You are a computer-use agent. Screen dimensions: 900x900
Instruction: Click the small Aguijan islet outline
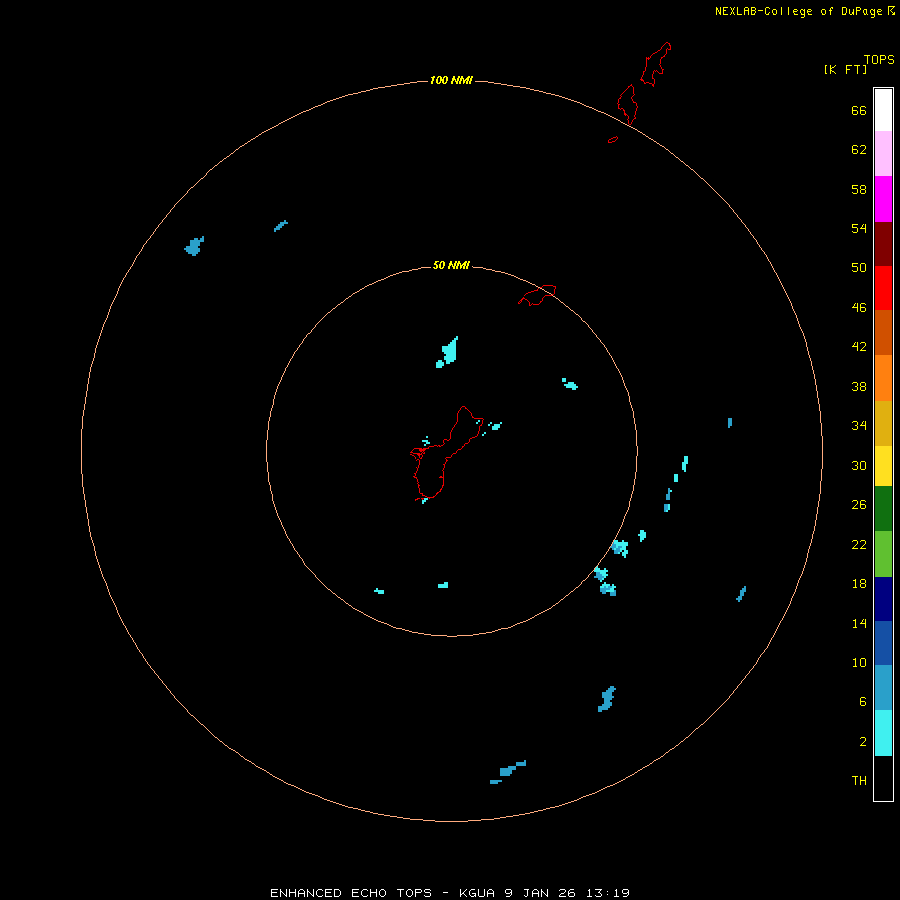point(613,139)
